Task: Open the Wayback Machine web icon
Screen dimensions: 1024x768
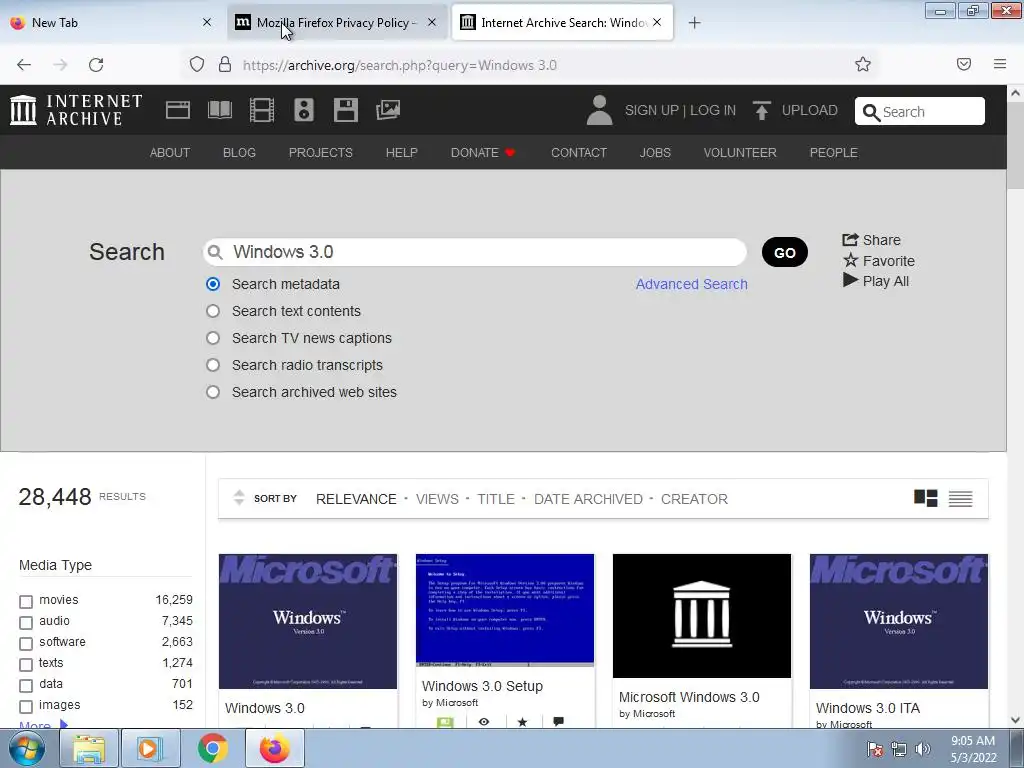Action: pyautogui.click(x=178, y=110)
